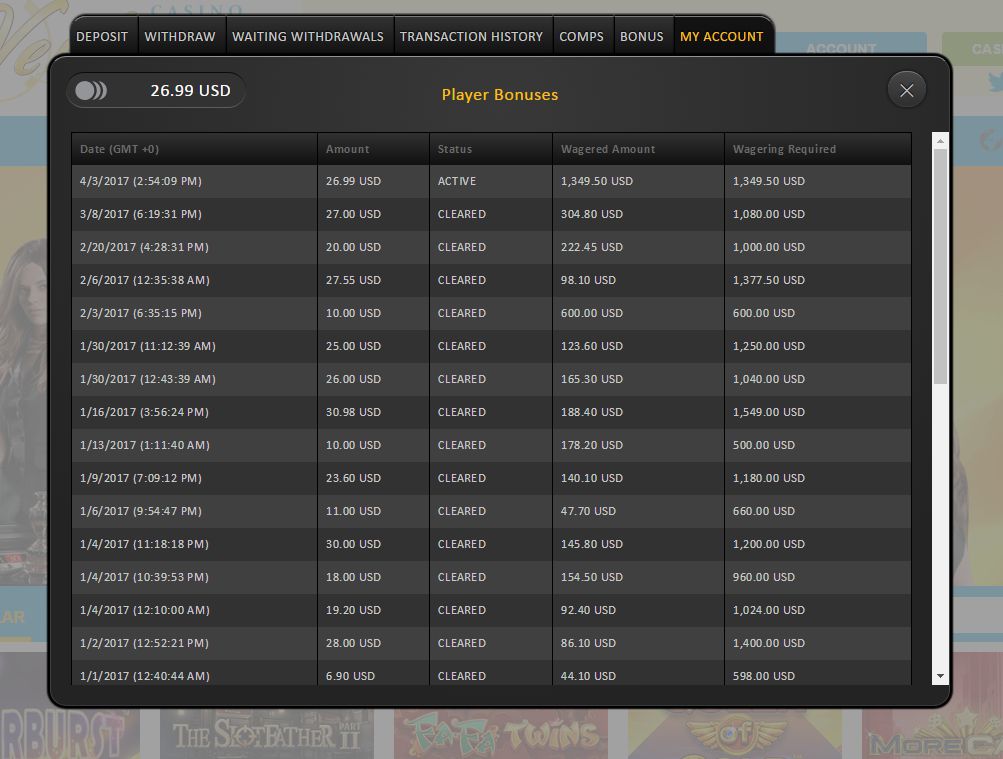Click the Wagering Required column header
Image resolution: width=1003 pixels, height=759 pixels.
click(818, 149)
